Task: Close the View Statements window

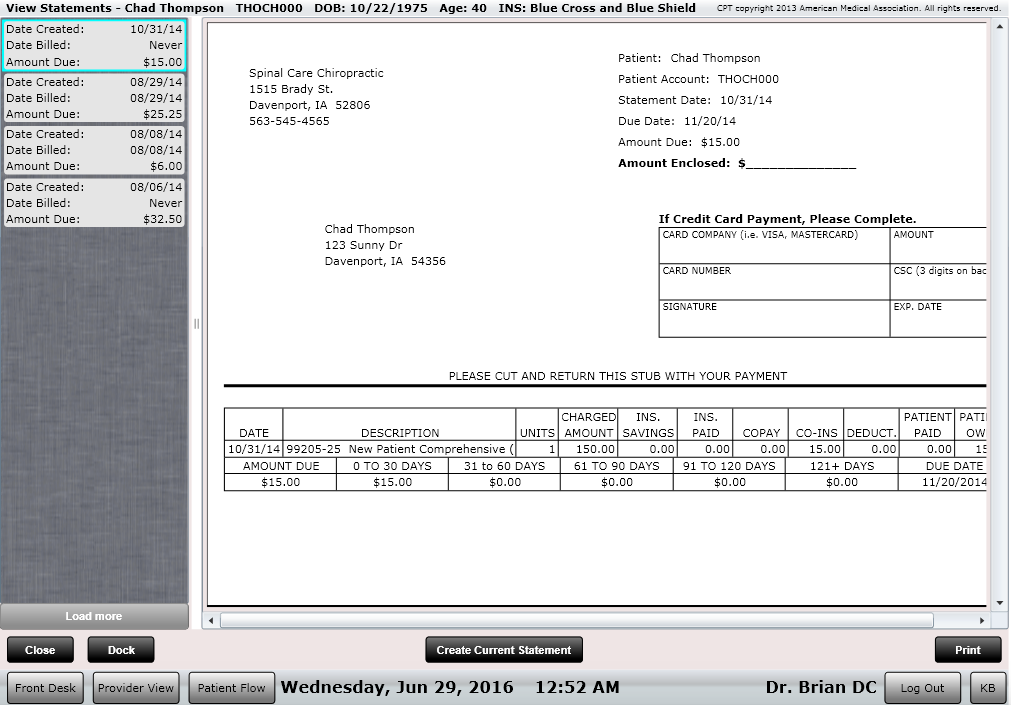Action: tap(40, 649)
